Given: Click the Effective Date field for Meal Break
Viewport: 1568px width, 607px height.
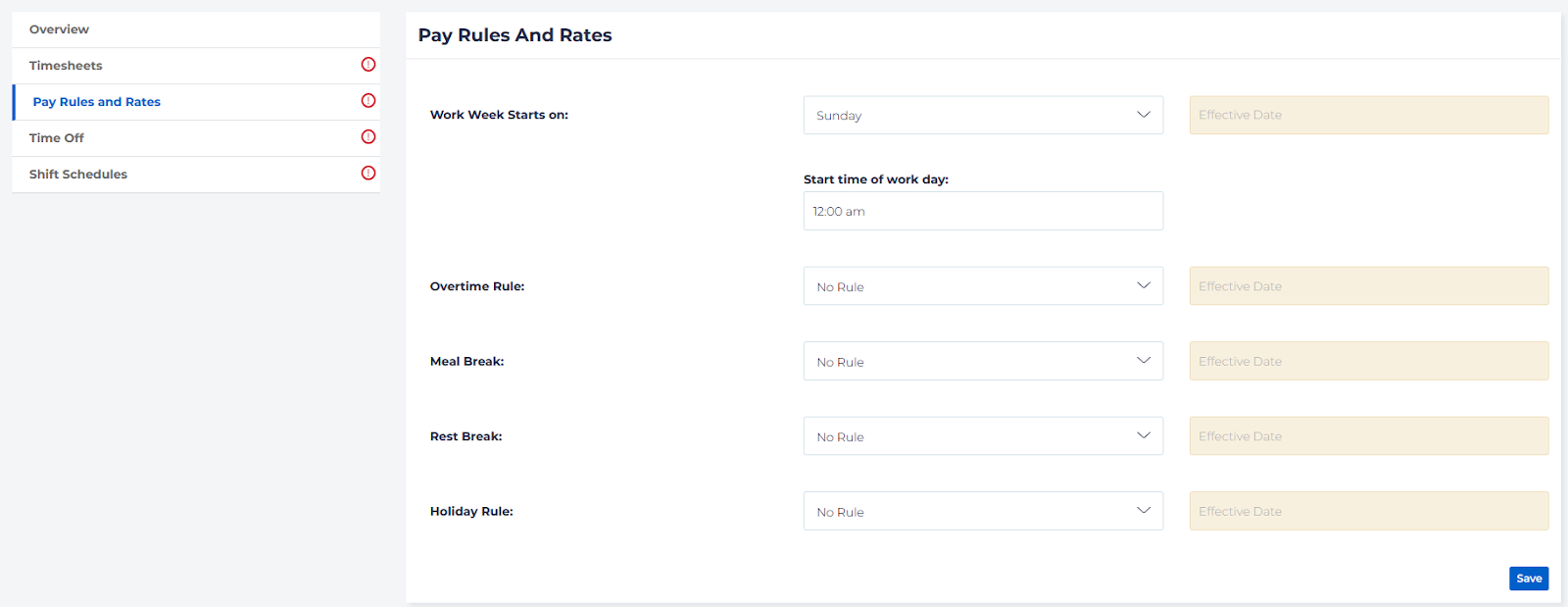Looking at the screenshot, I should tap(1368, 361).
